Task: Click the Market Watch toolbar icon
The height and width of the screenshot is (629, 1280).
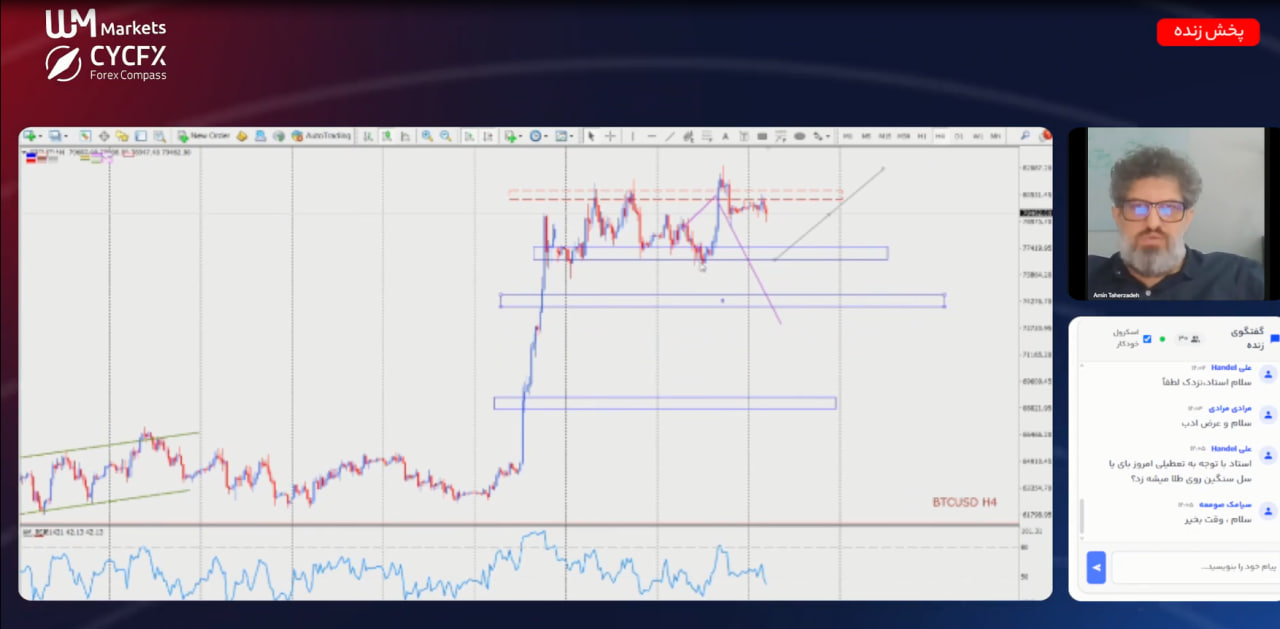Action: click(85, 136)
